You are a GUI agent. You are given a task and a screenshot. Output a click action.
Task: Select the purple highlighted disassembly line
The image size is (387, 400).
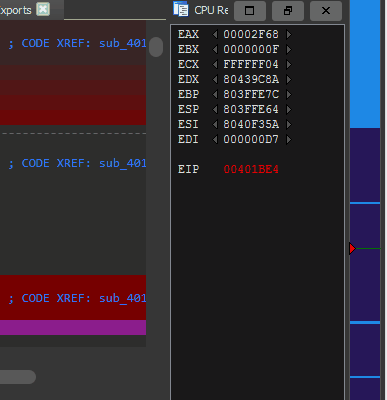point(73,328)
